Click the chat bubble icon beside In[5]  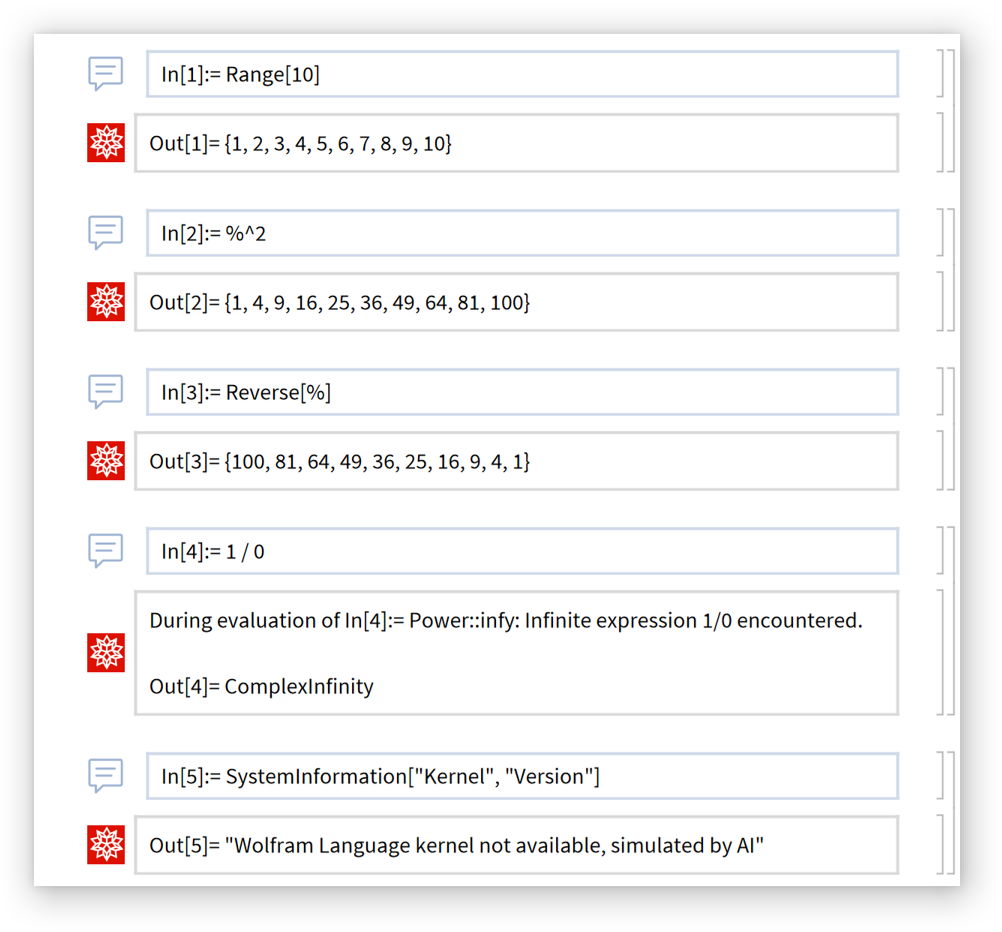pyautogui.click(x=105, y=775)
